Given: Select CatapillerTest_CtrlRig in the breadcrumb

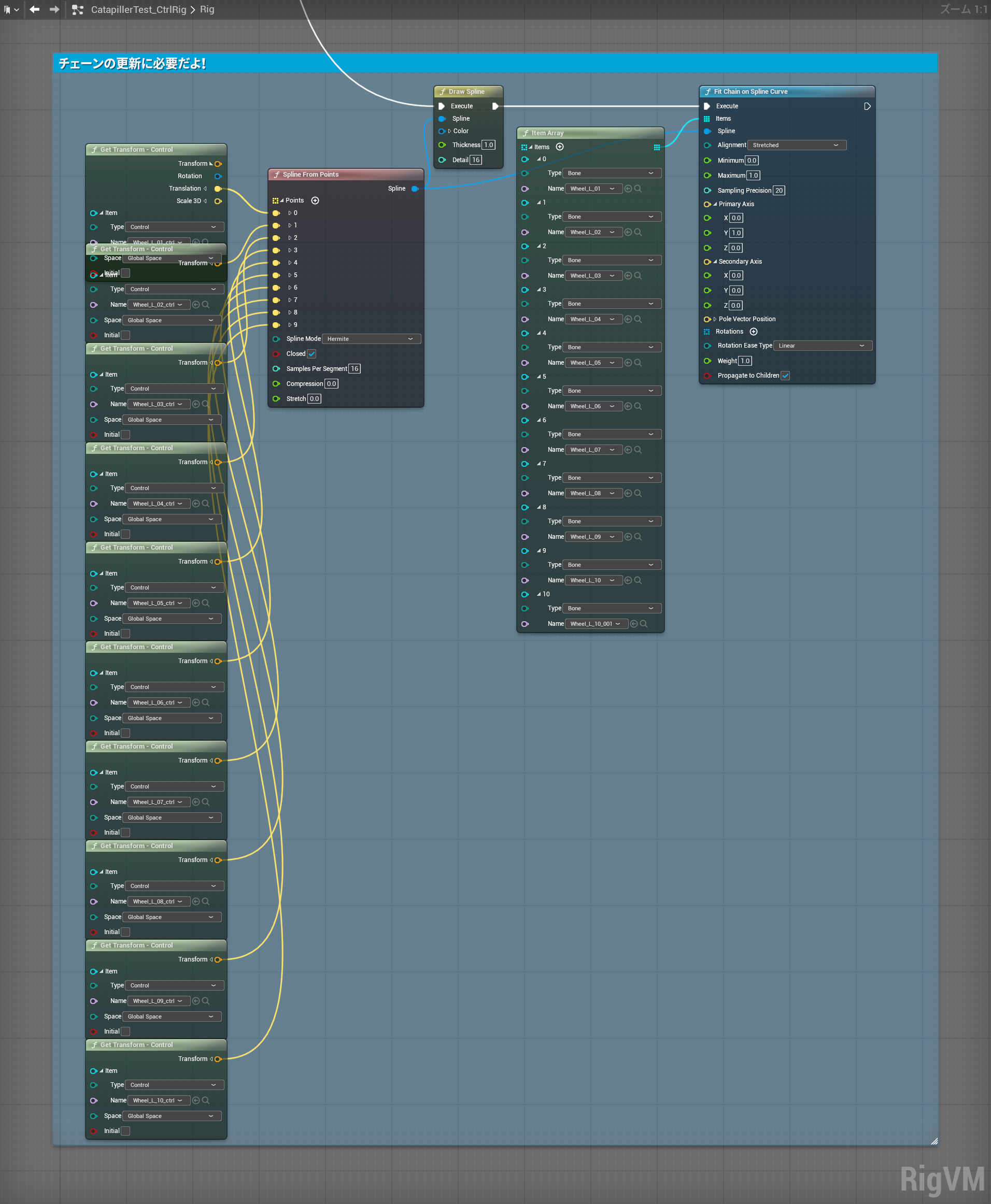Looking at the screenshot, I should [138, 9].
